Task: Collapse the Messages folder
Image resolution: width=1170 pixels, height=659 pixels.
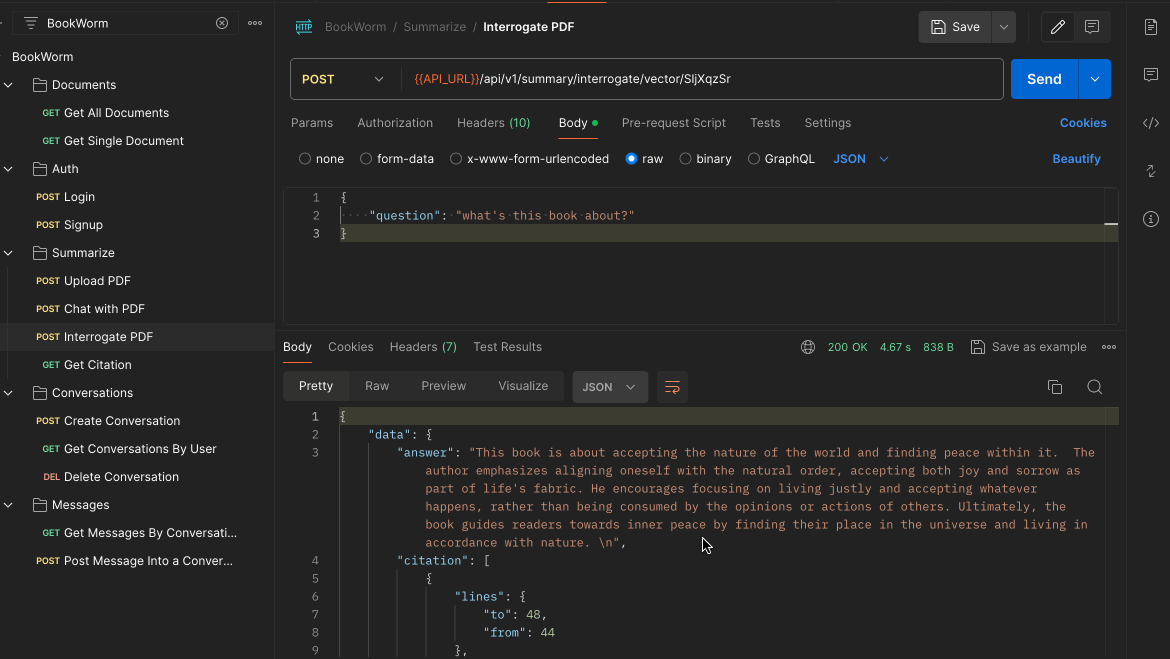Action: click(x=8, y=505)
